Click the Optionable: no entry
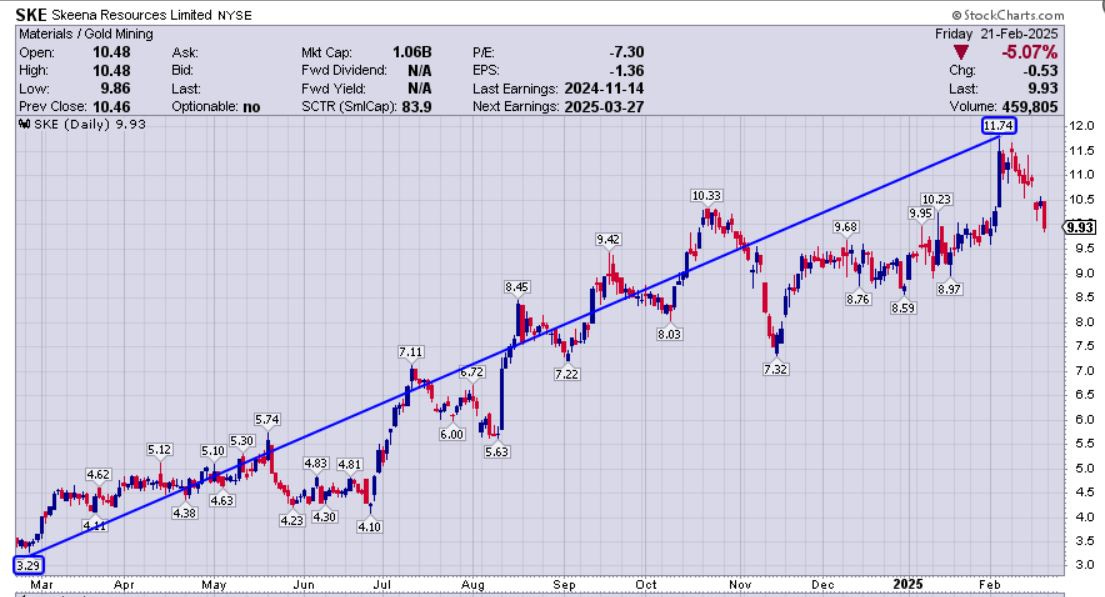This screenshot has height=597, width=1105. pos(216,106)
